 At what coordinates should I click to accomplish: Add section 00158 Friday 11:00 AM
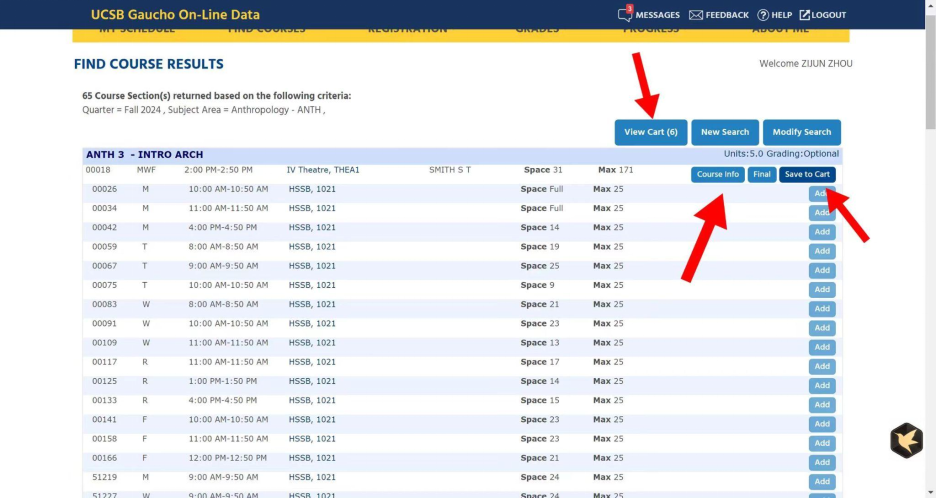[822, 442]
